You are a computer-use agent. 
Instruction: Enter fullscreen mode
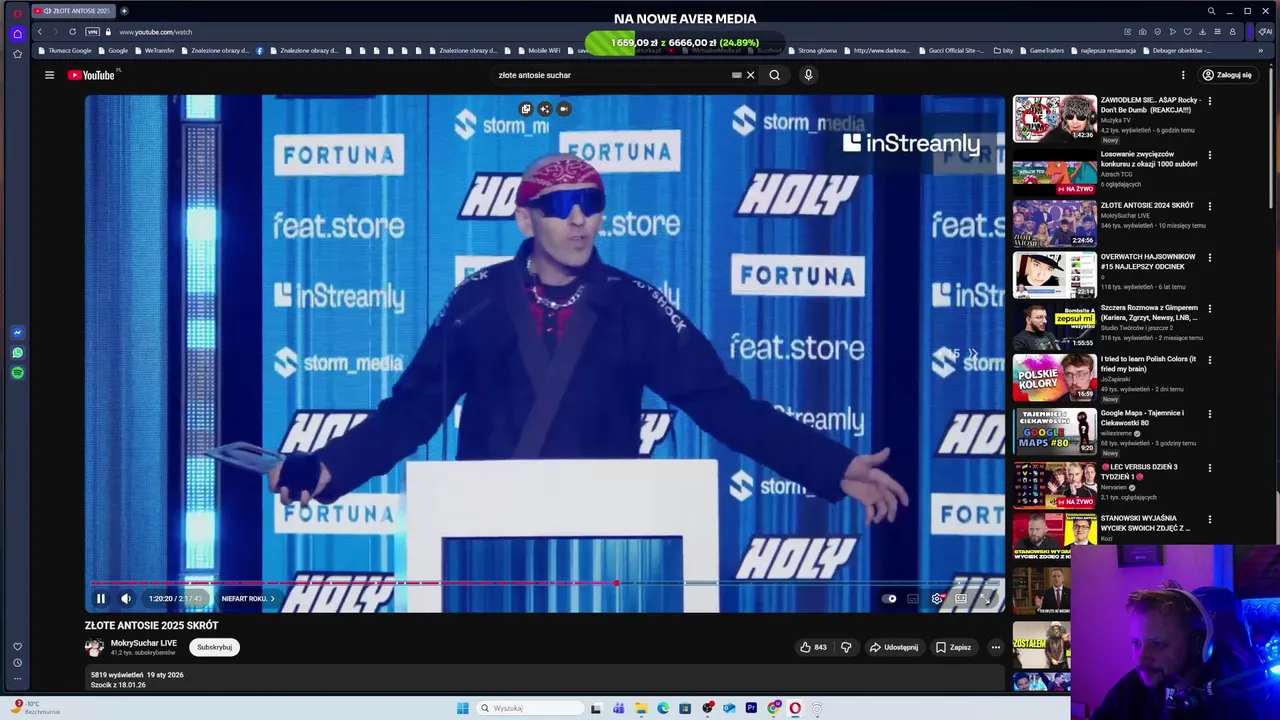(x=985, y=599)
